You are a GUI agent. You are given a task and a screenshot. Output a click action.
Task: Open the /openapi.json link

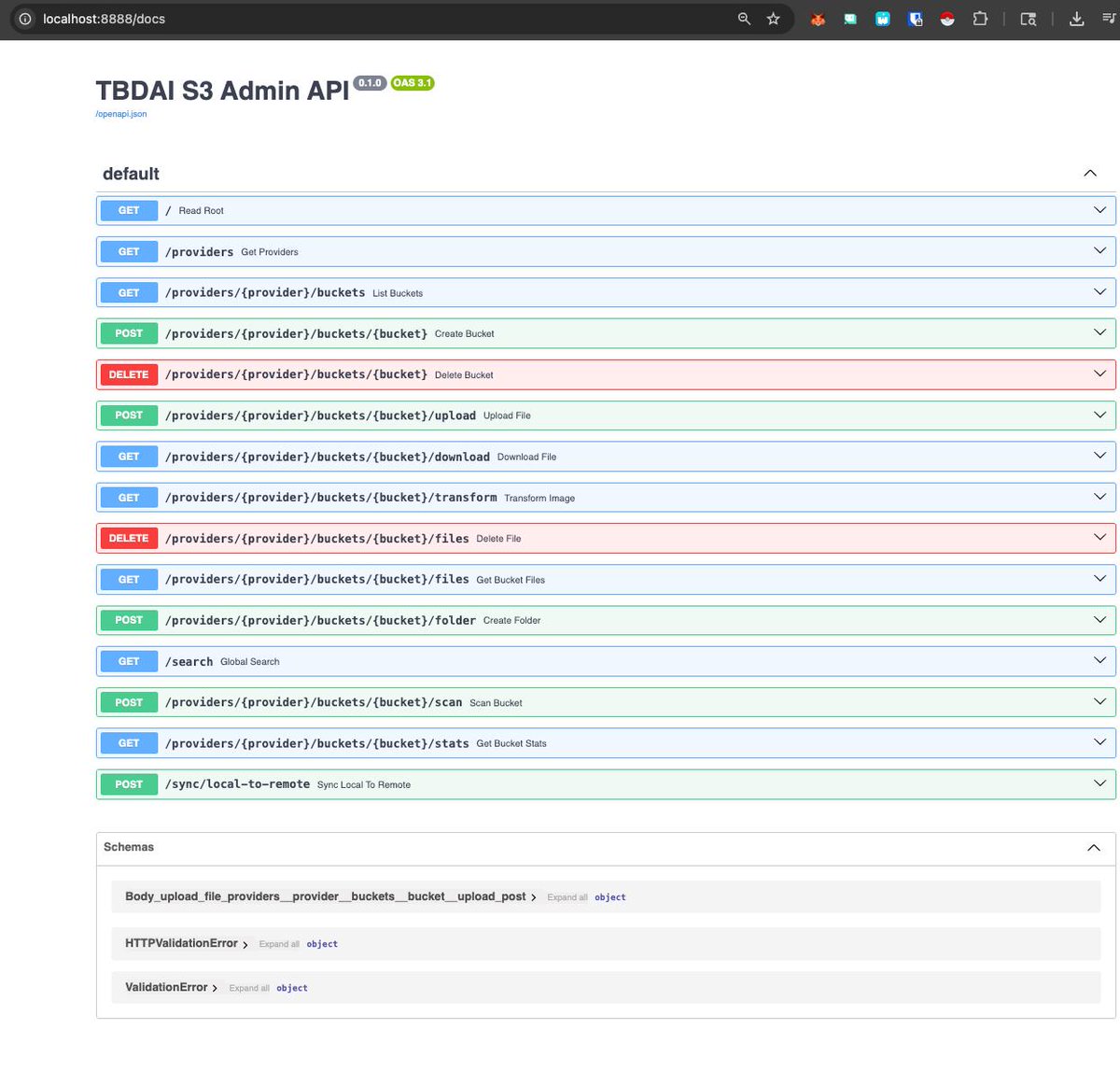tap(121, 114)
